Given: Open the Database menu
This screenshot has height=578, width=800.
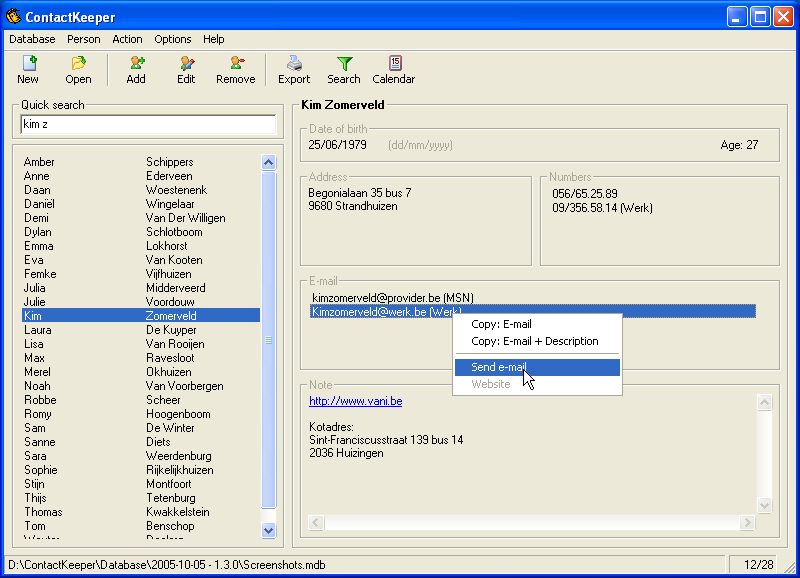Looking at the screenshot, I should [x=32, y=39].
